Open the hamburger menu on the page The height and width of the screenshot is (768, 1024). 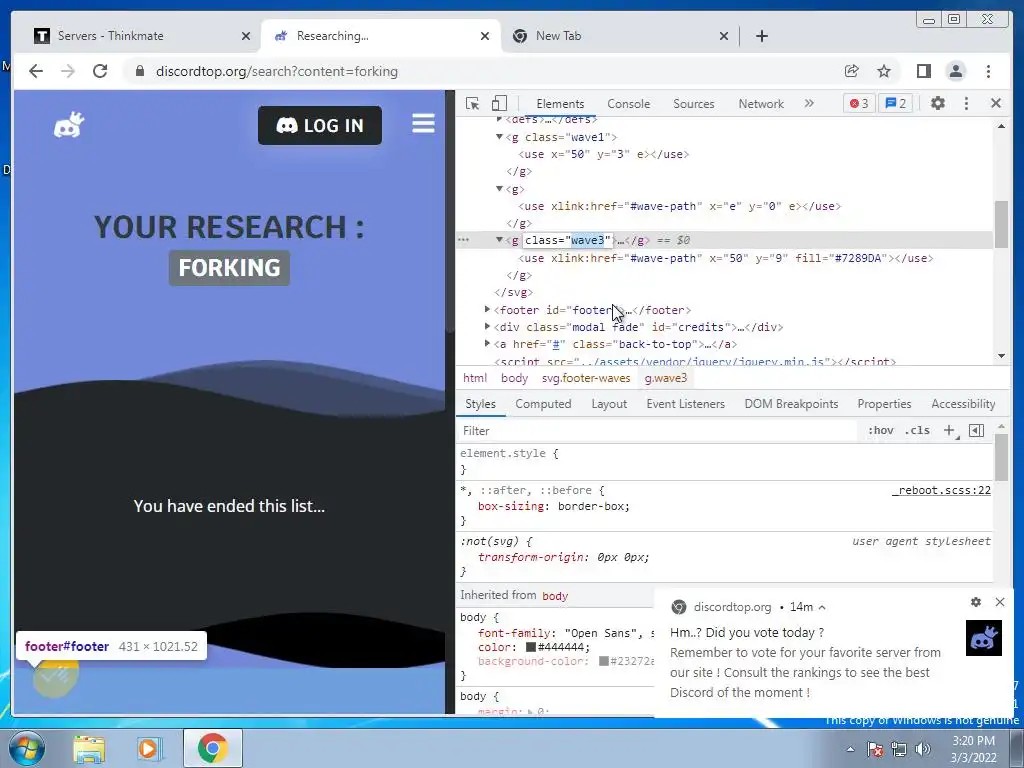point(423,123)
